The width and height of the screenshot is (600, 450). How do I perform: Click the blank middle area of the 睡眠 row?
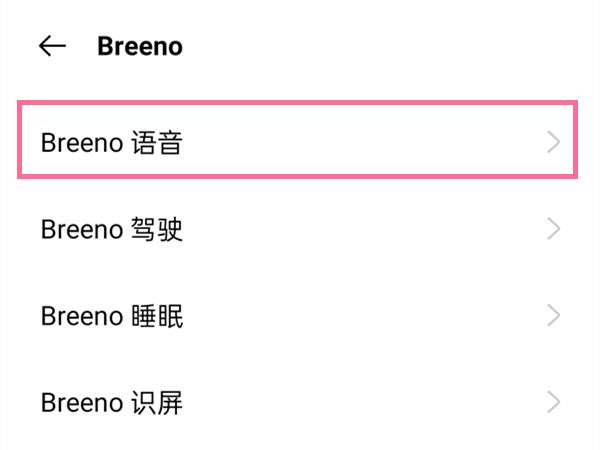360,317
